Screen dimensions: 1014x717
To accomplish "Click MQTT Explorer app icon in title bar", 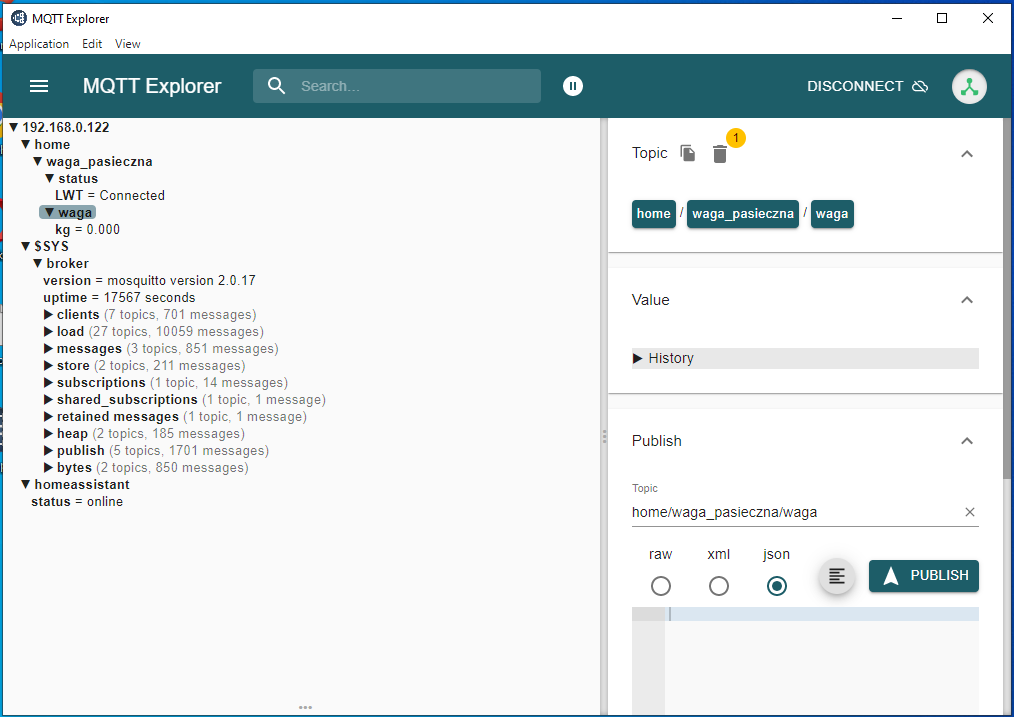I will coord(19,18).
